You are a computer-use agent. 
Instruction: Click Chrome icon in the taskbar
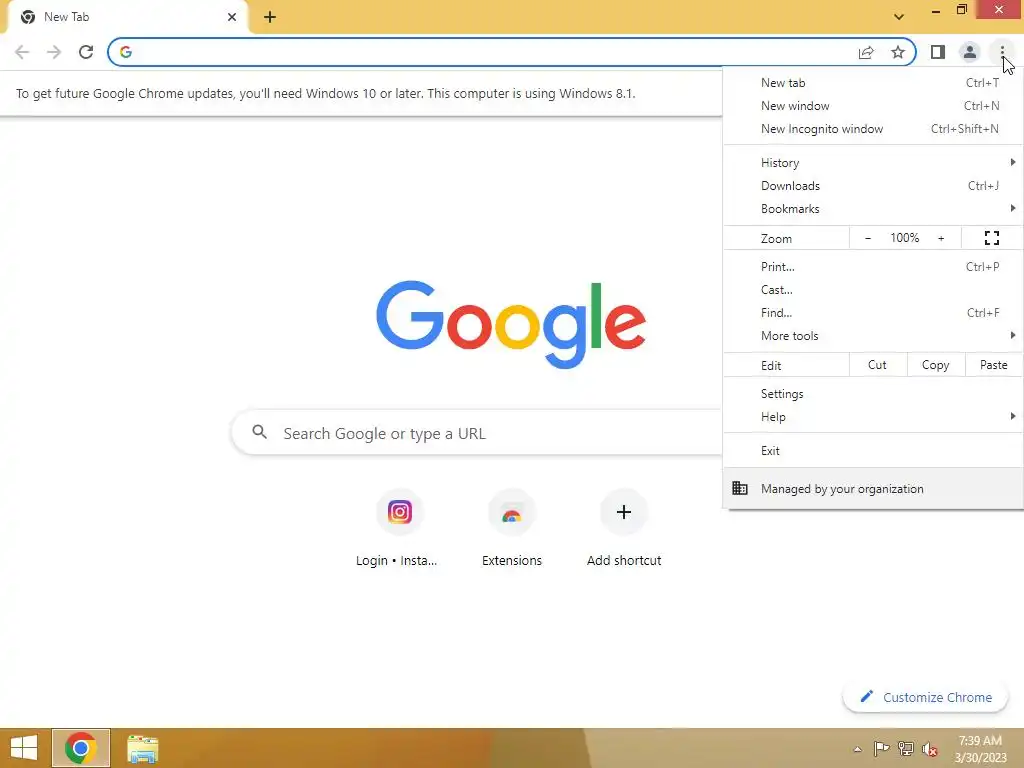point(80,748)
